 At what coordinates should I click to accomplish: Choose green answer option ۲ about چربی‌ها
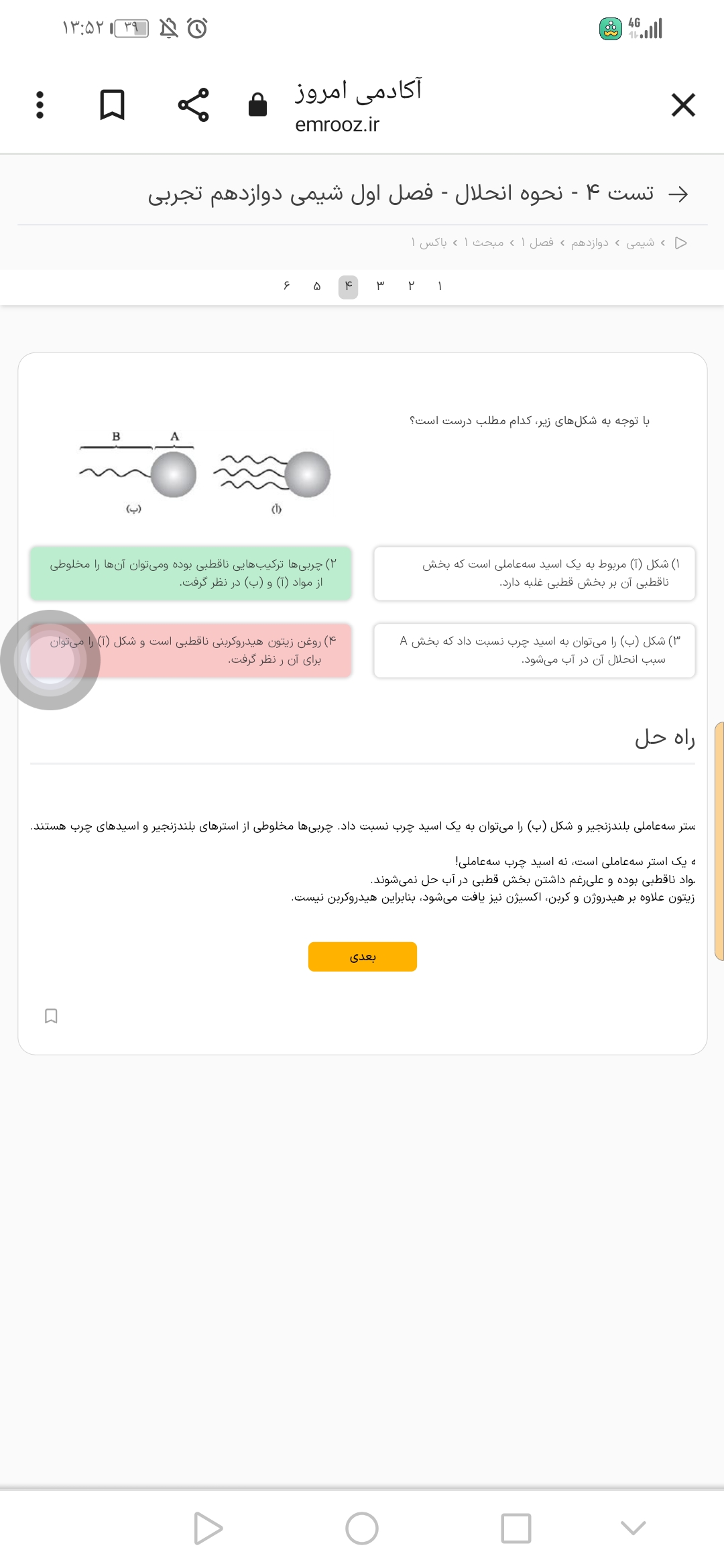pos(190,574)
